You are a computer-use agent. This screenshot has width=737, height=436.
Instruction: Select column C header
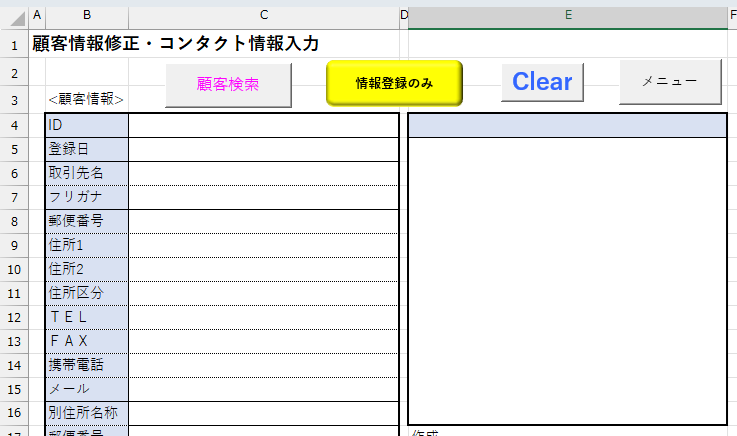263,14
